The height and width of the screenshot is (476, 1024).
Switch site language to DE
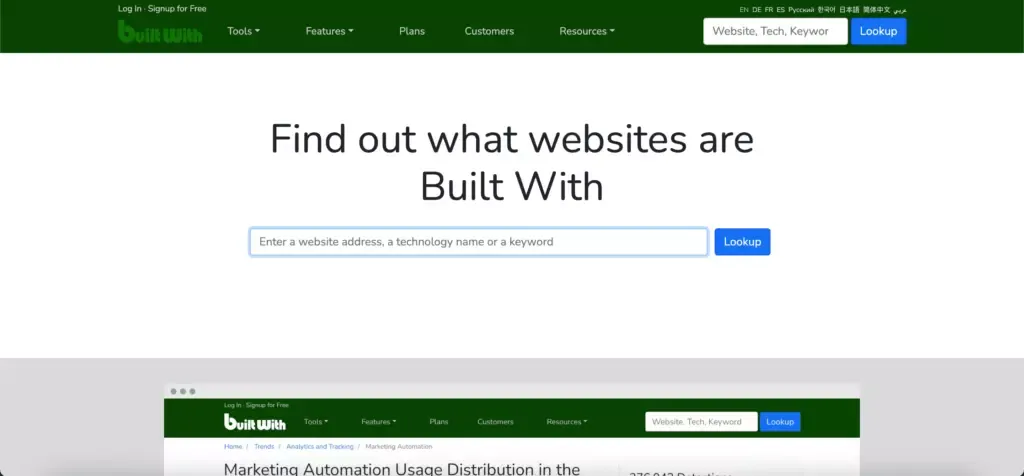click(x=756, y=10)
